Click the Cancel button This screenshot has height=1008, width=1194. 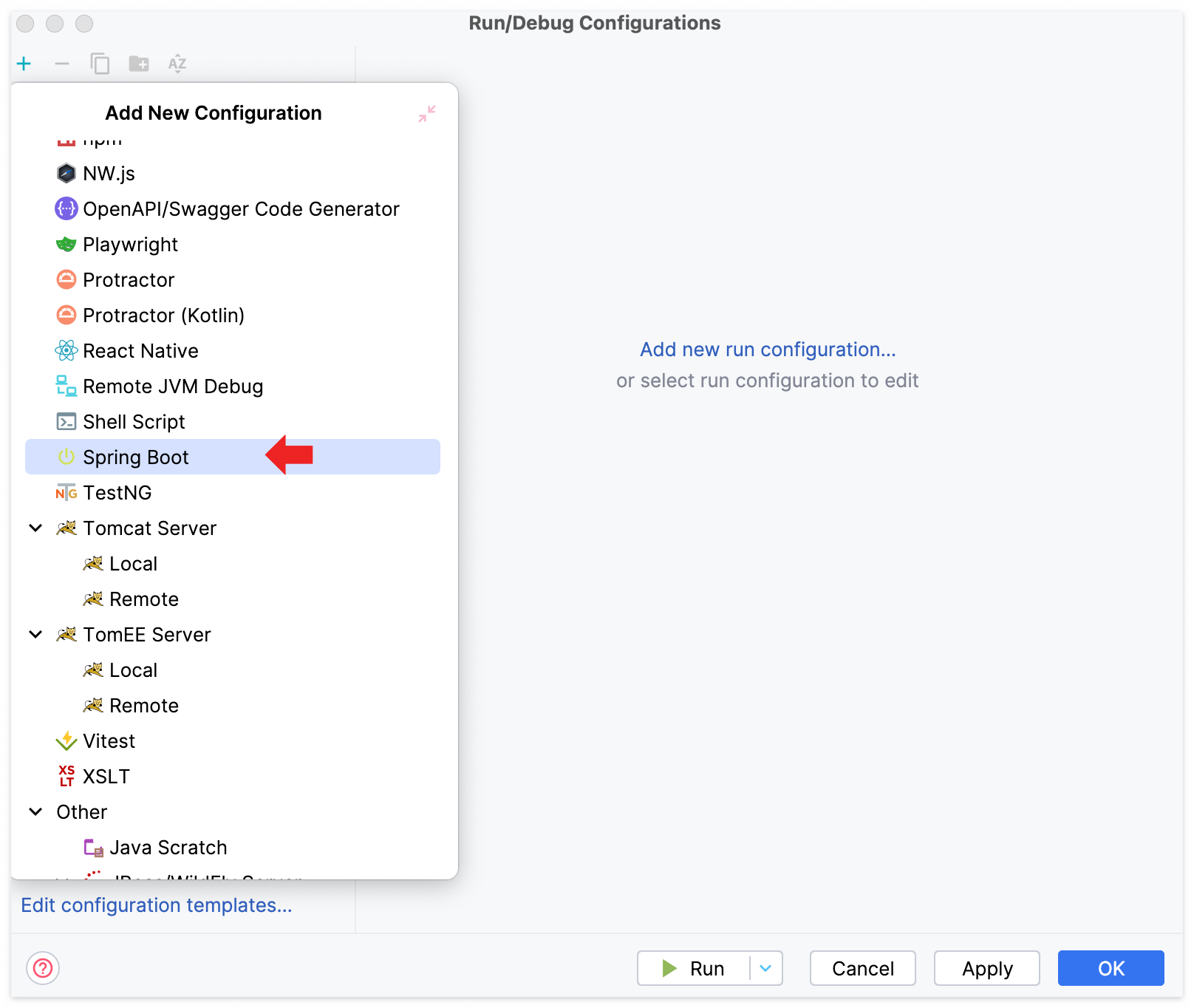(863, 968)
